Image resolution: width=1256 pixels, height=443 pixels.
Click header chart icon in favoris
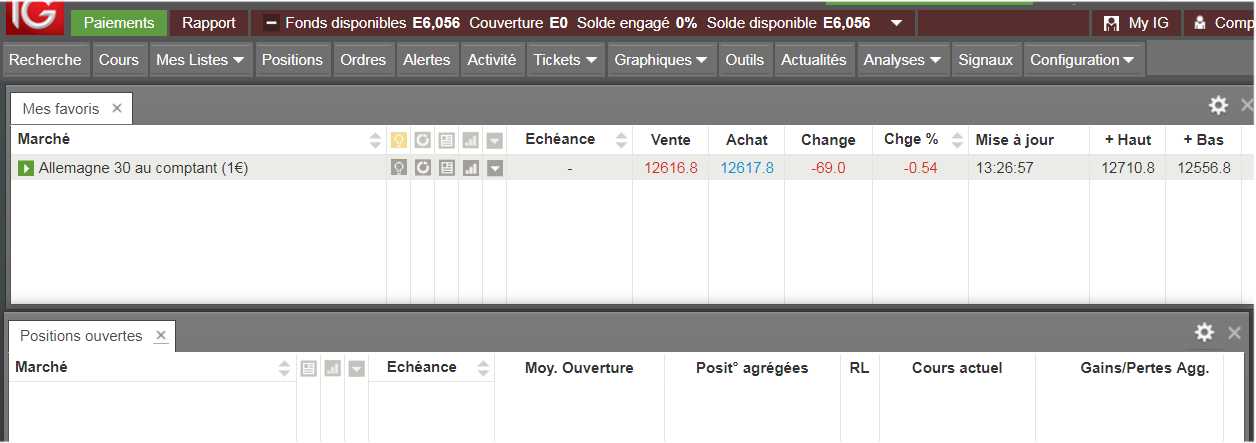coord(470,141)
